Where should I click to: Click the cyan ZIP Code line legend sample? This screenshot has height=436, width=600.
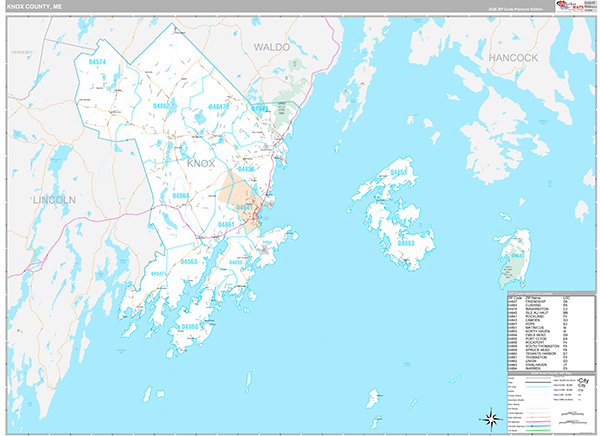pos(538,387)
